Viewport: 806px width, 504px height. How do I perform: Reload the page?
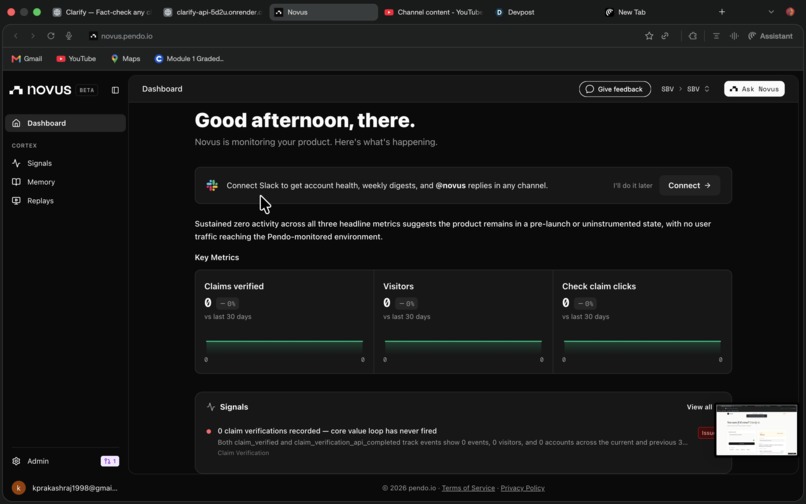(51, 36)
